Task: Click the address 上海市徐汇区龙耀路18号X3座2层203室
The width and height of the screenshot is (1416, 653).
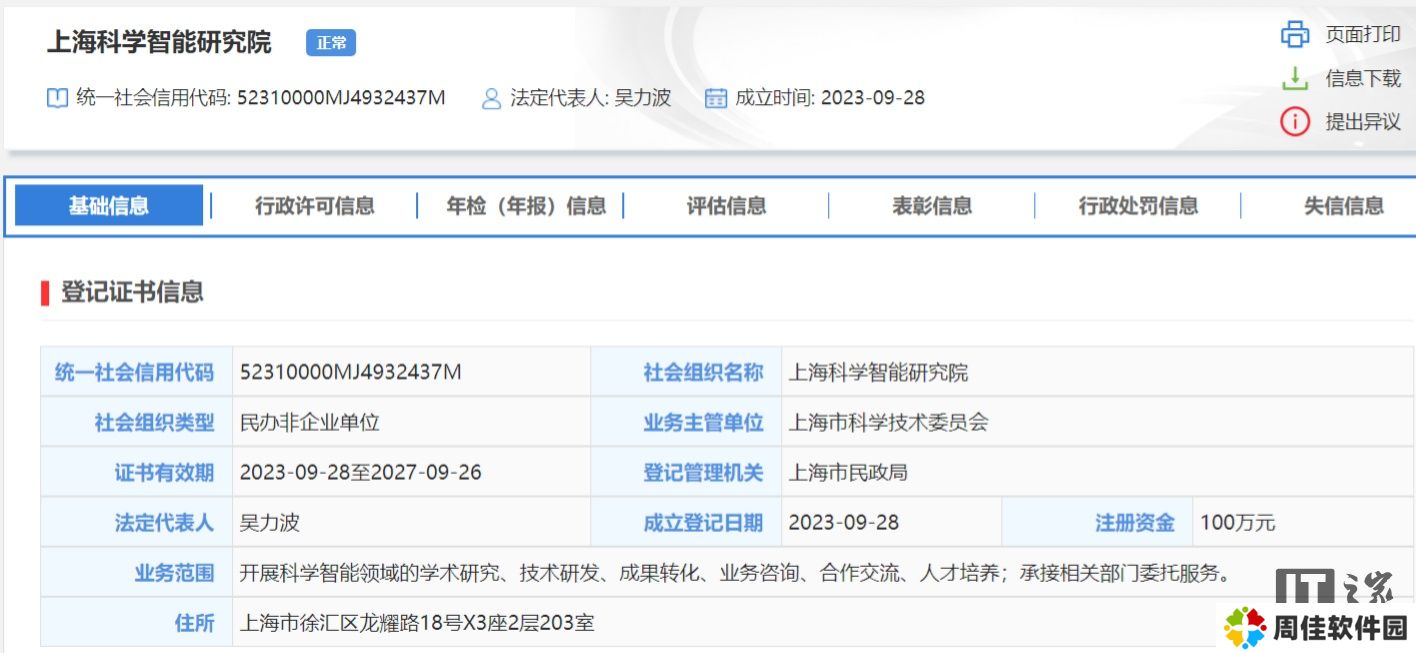Action: [x=417, y=623]
